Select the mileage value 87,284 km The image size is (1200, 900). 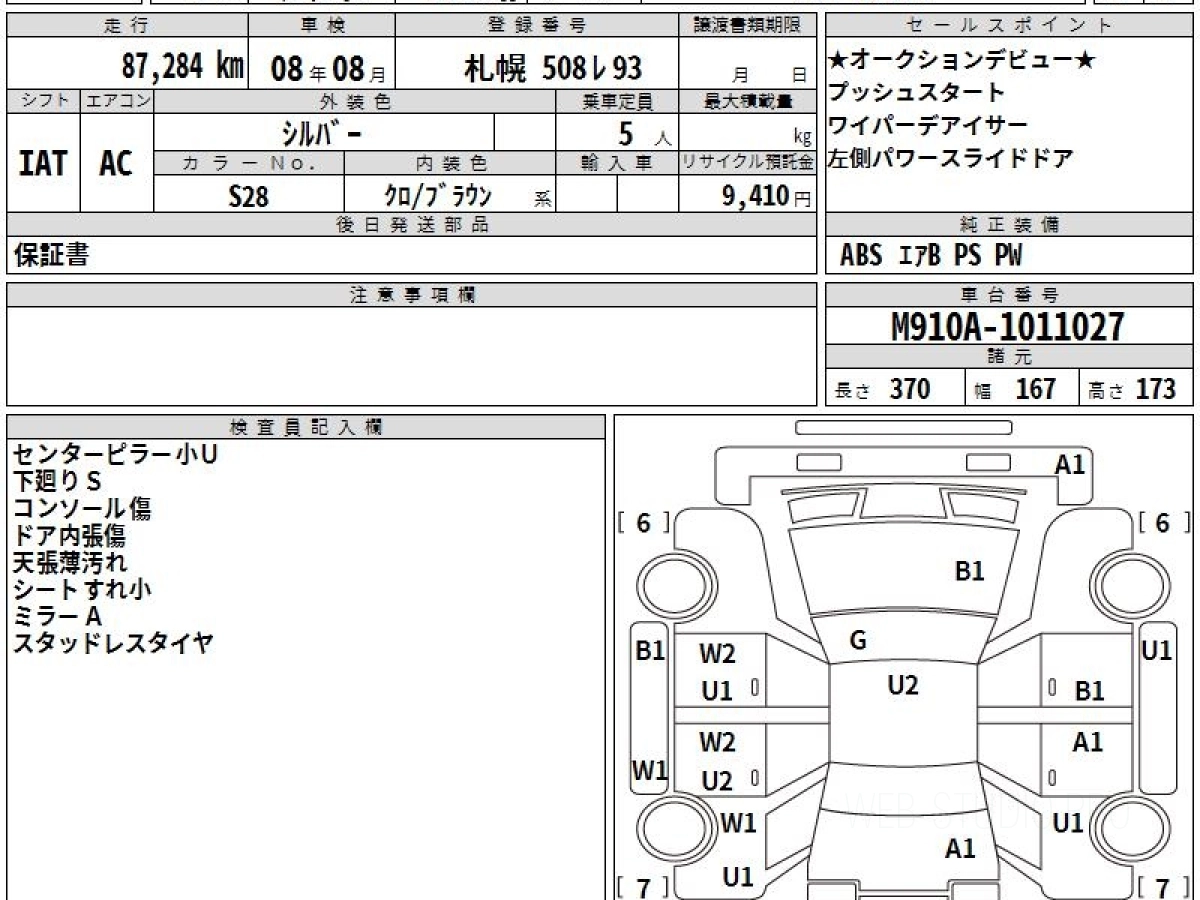point(182,67)
